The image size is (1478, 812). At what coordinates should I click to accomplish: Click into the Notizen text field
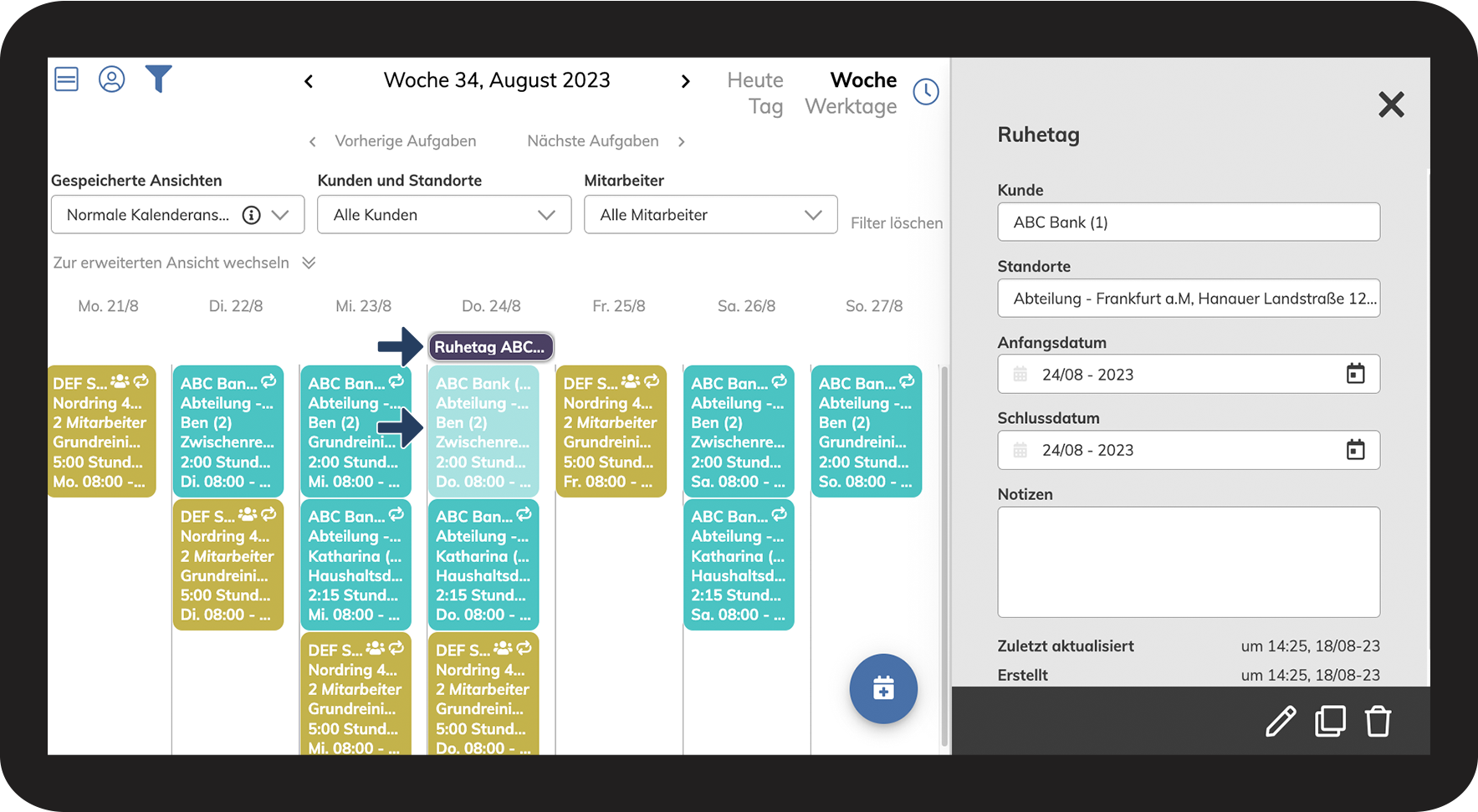1189,562
